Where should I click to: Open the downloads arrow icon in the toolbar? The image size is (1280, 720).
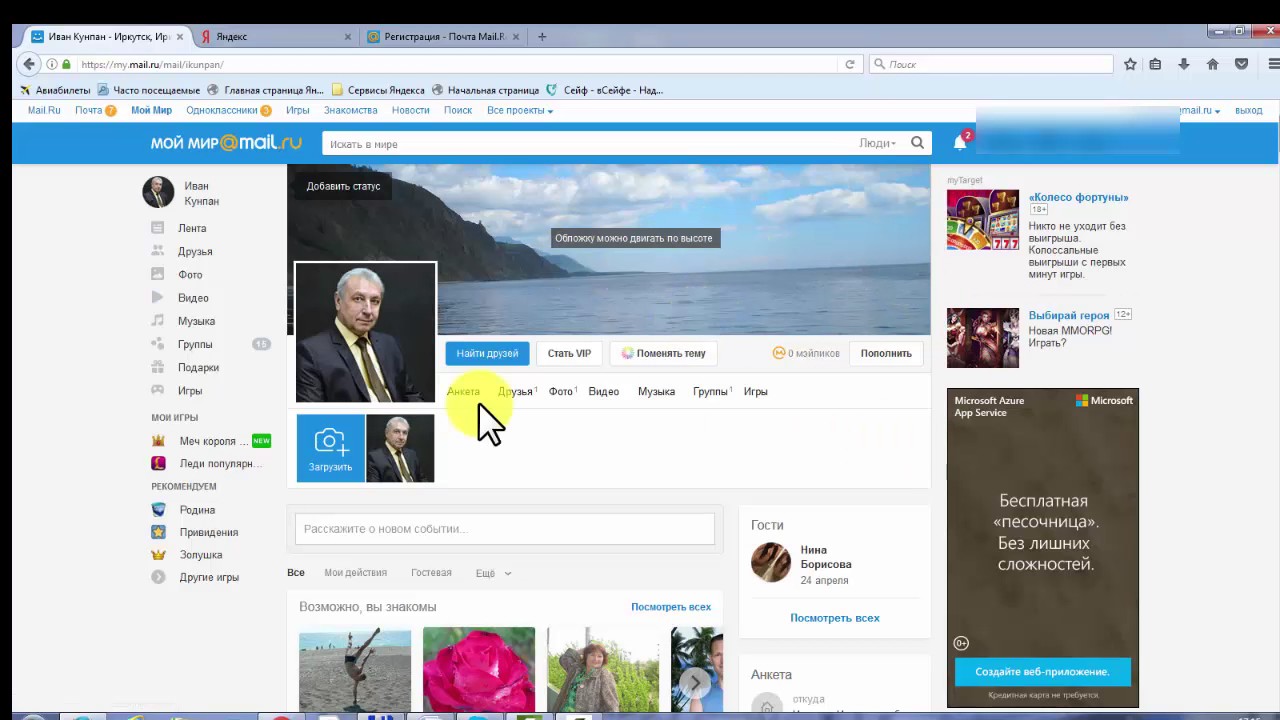(1184, 64)
